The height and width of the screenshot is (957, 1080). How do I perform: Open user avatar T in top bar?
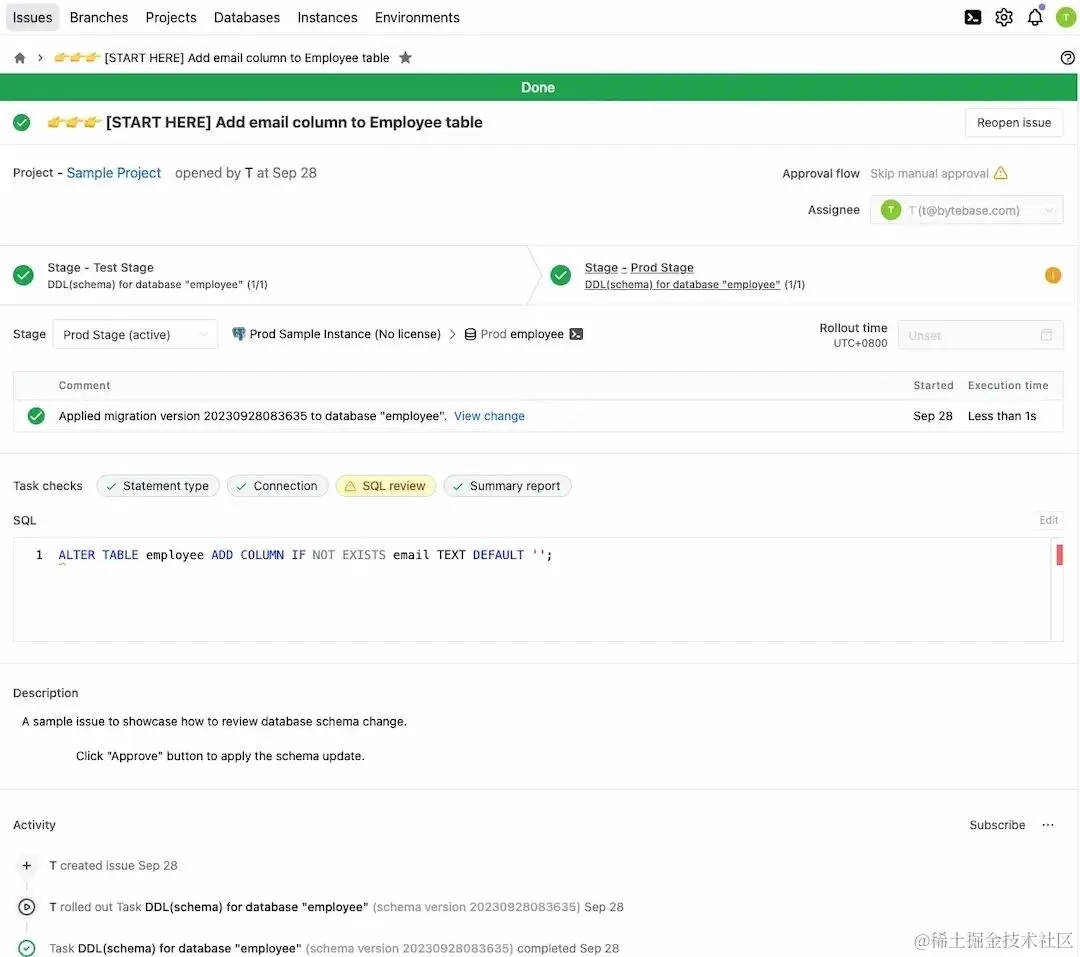tap(1065, 17)
